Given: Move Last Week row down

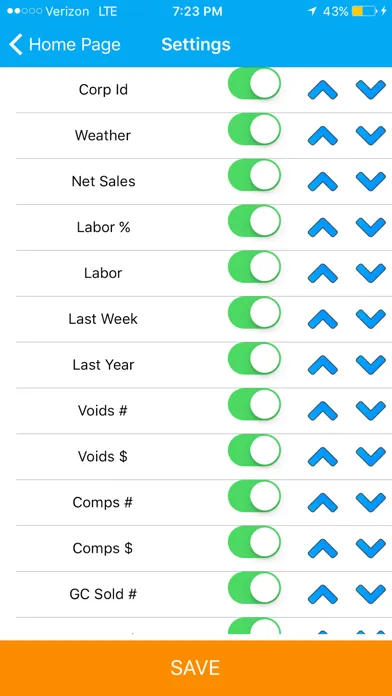Looking at the screenshot, I should [x=371, y=319].
